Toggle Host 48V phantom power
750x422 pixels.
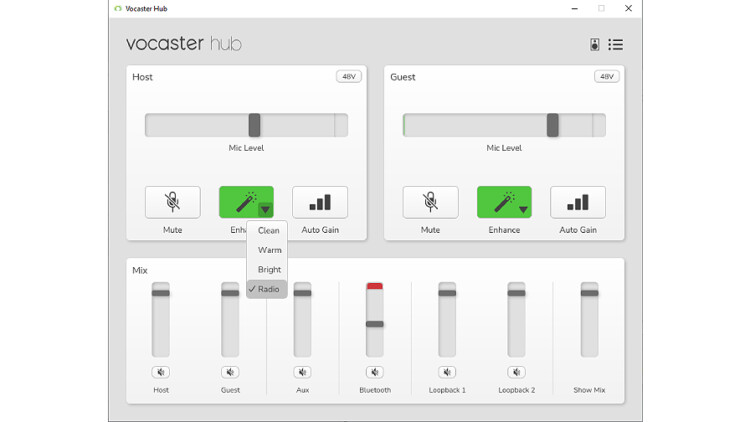(349, 77)
